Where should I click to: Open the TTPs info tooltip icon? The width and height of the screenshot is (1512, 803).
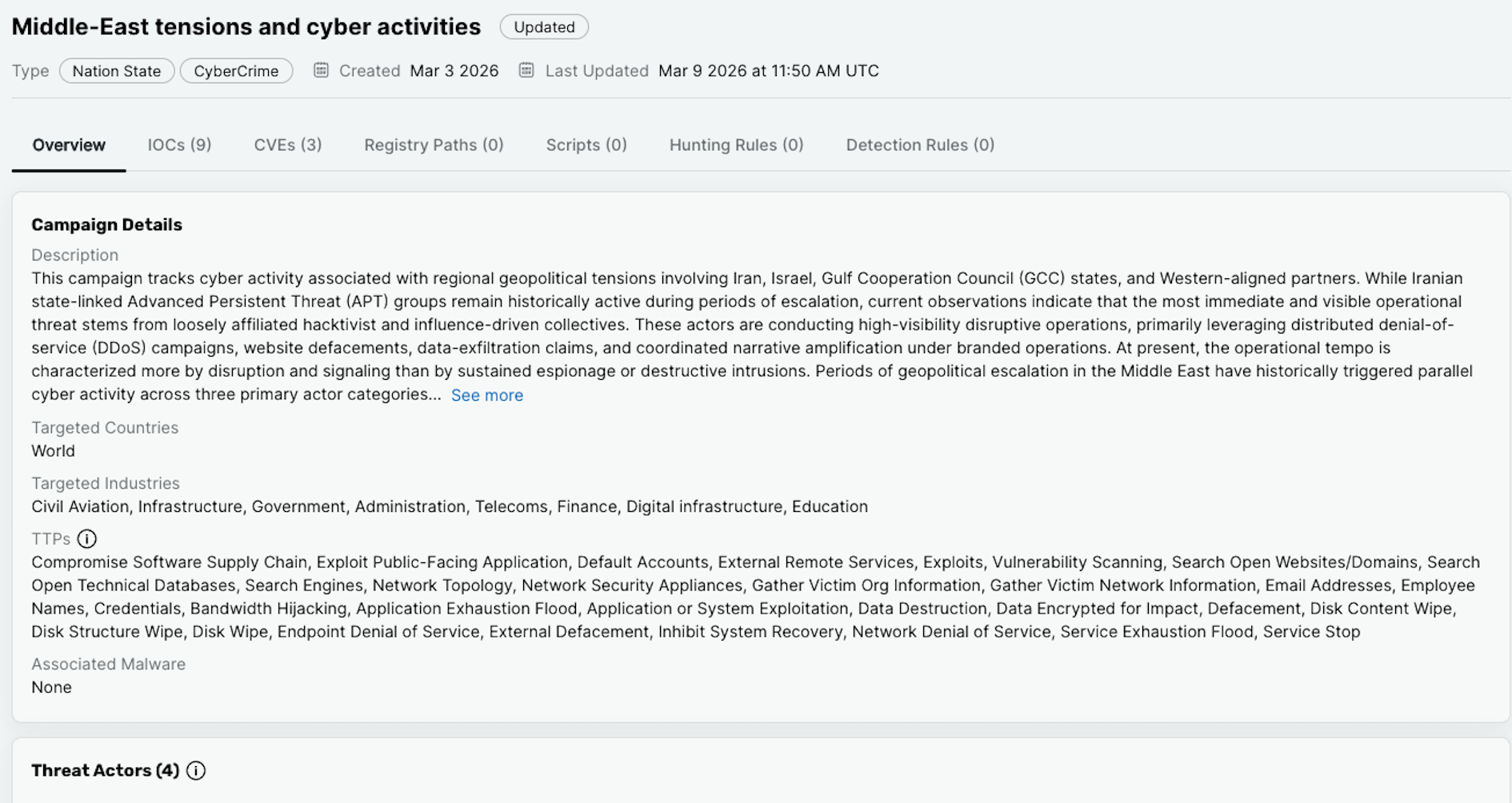point(87,538)
